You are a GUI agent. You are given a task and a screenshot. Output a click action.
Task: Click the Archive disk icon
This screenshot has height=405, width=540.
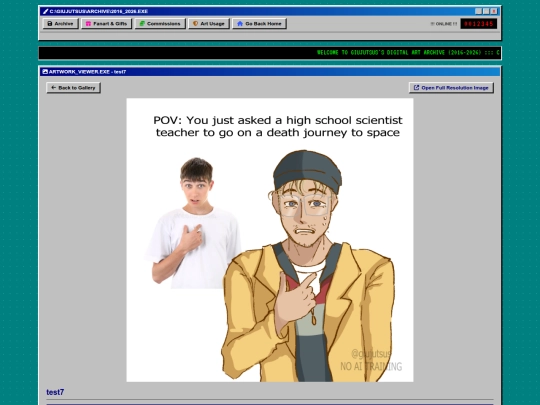50,24
